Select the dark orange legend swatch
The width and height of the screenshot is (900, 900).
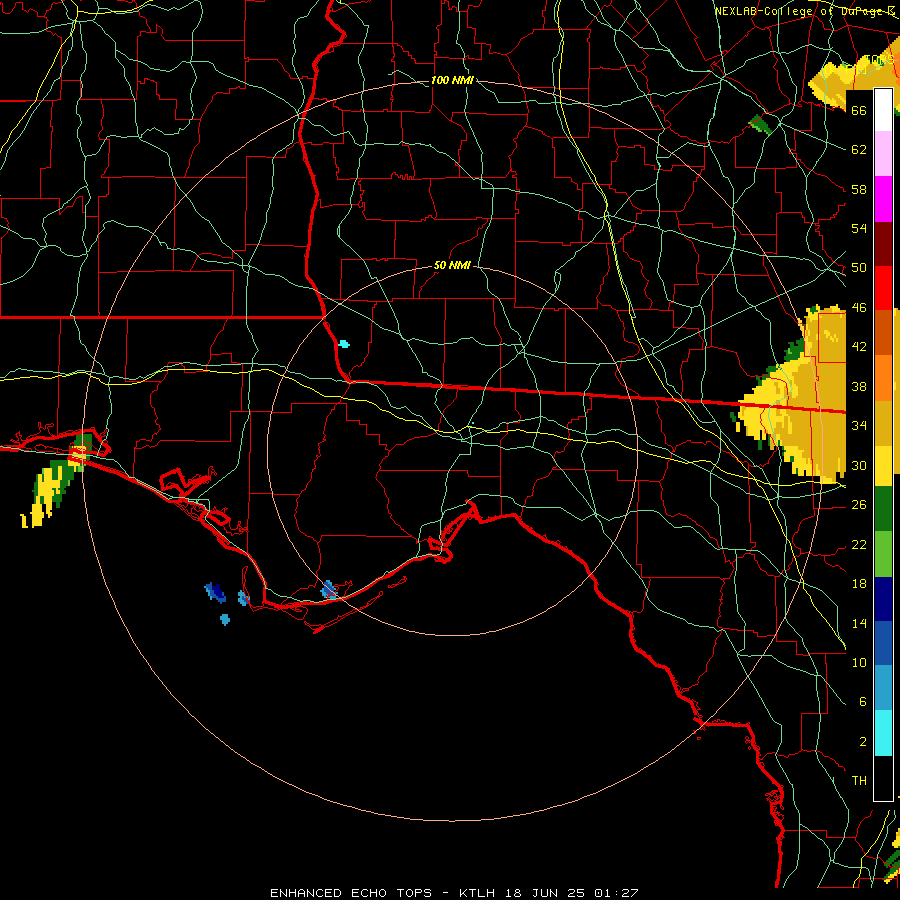(x=883, y=333)
